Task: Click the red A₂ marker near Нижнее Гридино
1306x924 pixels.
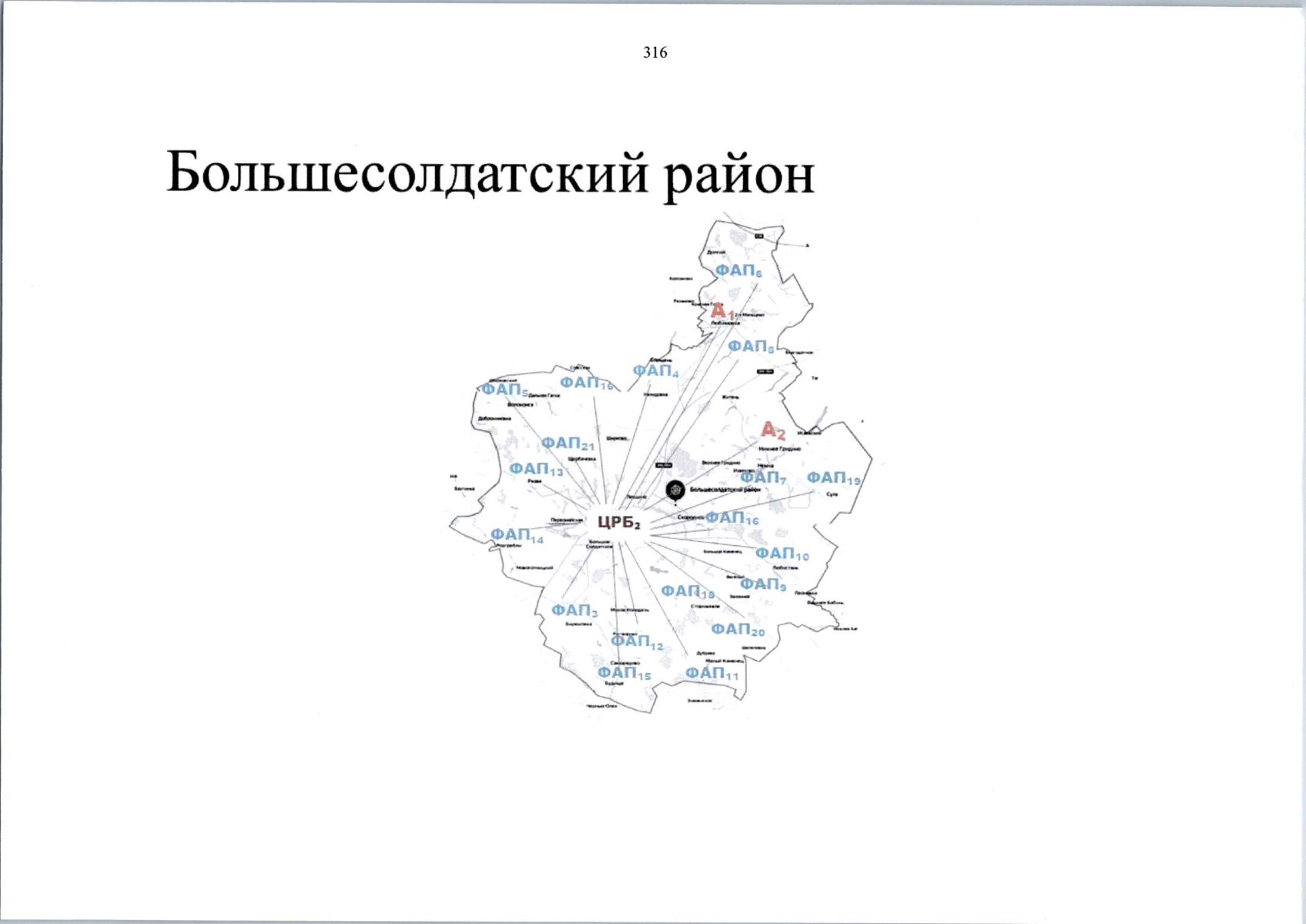Action: click(773, 430)
